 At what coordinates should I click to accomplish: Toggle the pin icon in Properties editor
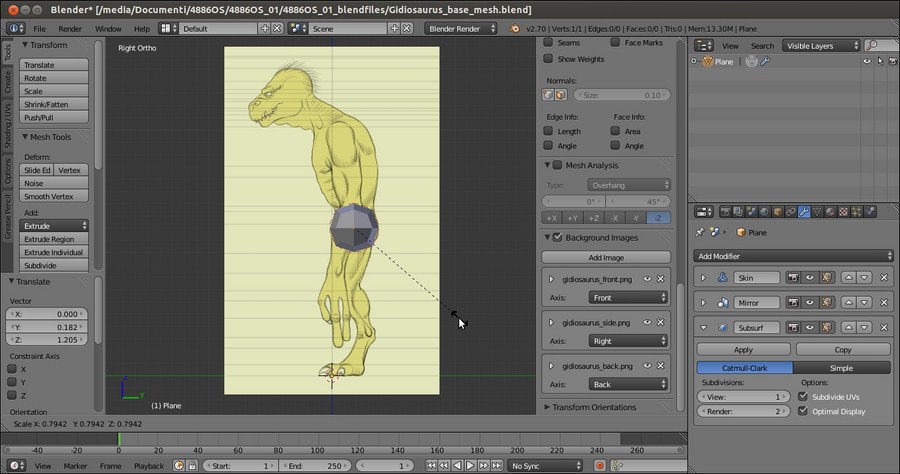pyautogui.click(x=700, y=232)
